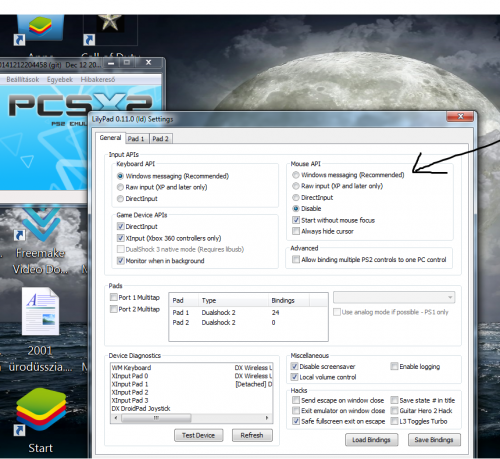Screen dimensions: 500x459
Task: Select Pad 2 Dualshock 2 row
Action: click(248, 322)
